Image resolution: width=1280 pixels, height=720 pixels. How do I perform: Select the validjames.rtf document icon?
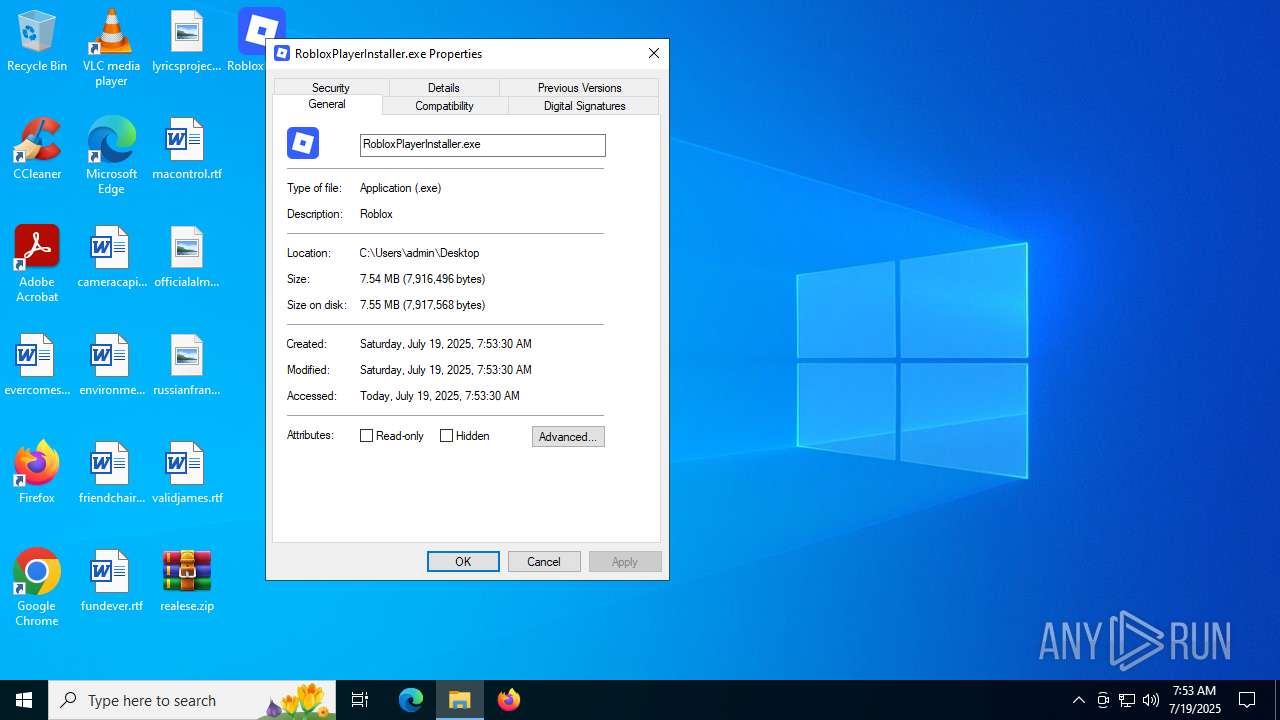(x=186, y=473)
